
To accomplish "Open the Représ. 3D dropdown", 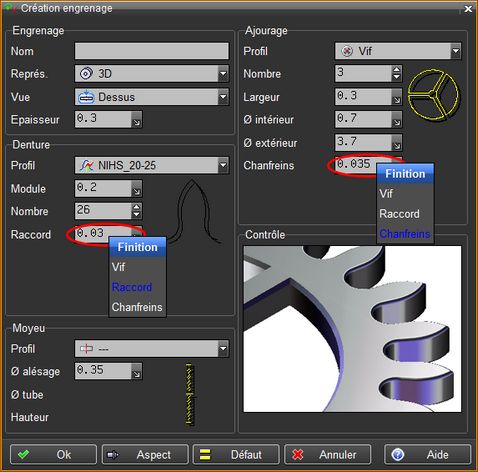I will pyautogui.click(x=223, y=74).
